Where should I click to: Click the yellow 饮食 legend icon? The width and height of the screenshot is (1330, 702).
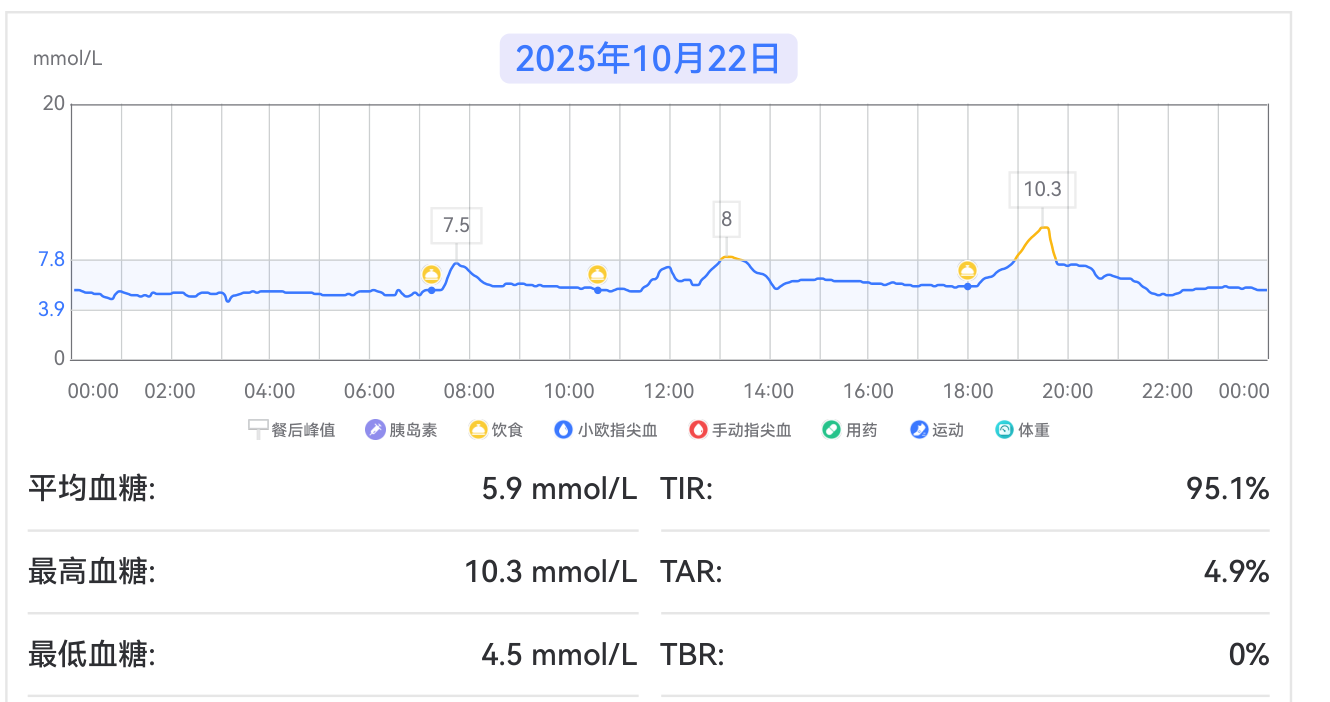478,430
